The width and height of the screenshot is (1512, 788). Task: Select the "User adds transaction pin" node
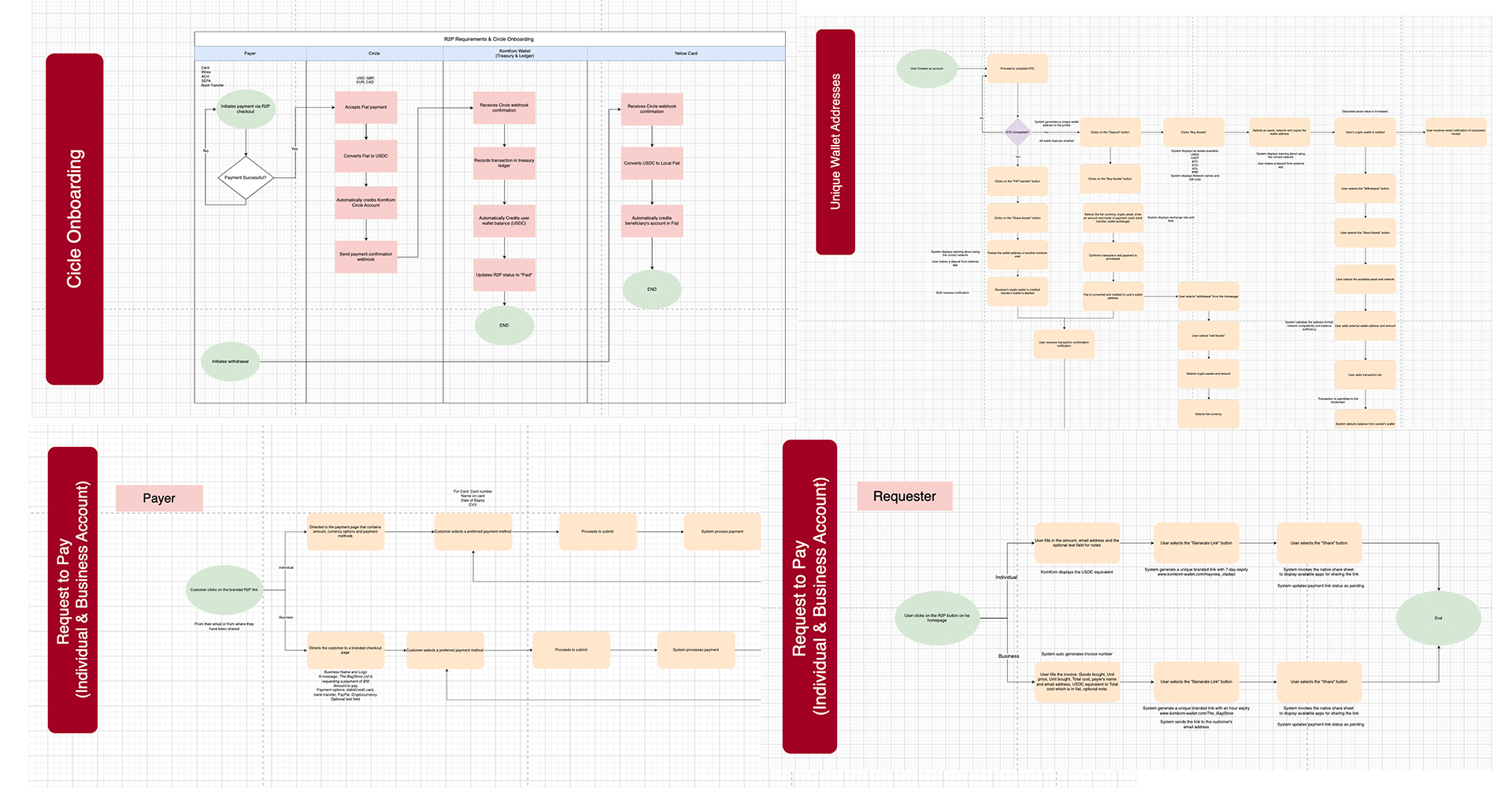tap(1364, 374)
